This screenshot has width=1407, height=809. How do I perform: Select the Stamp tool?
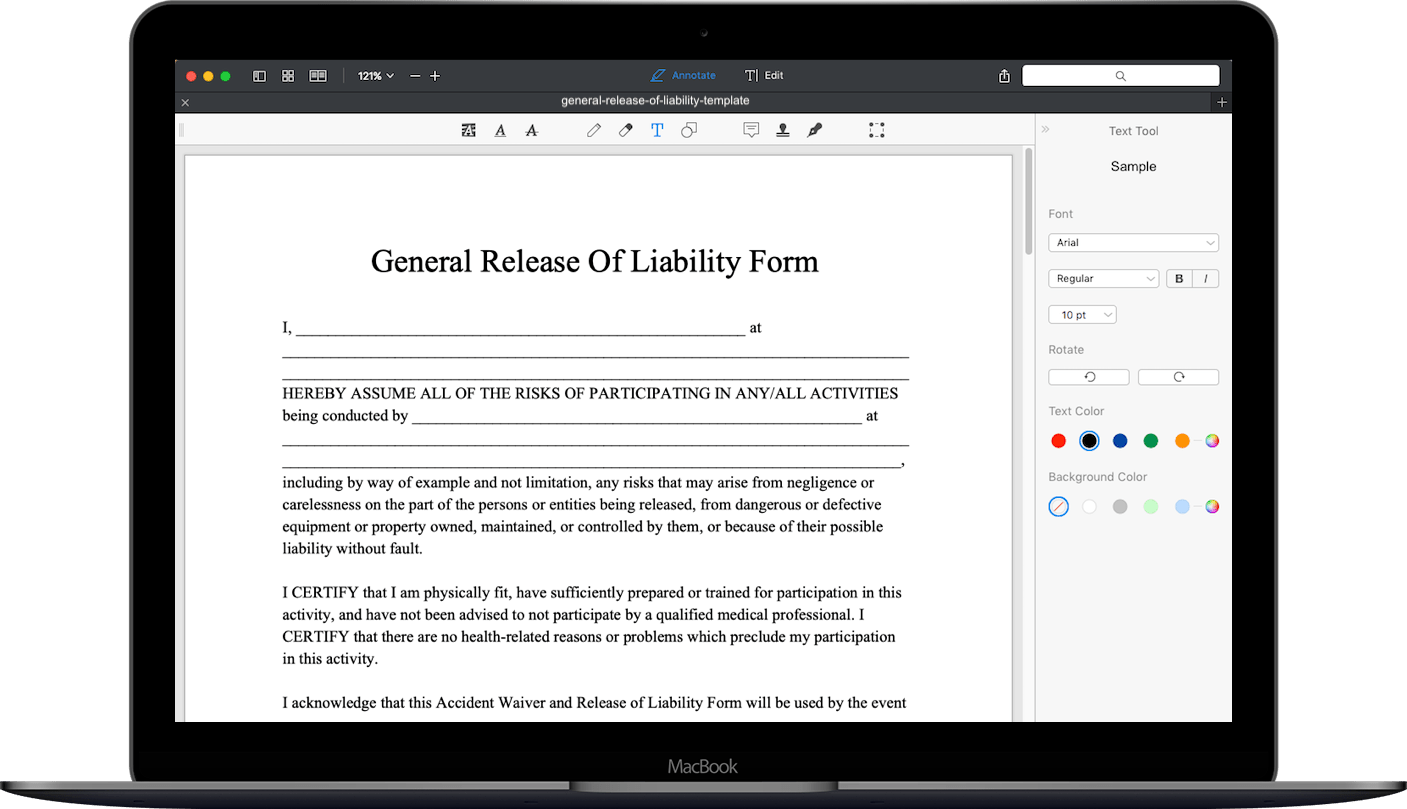[783, 130]
